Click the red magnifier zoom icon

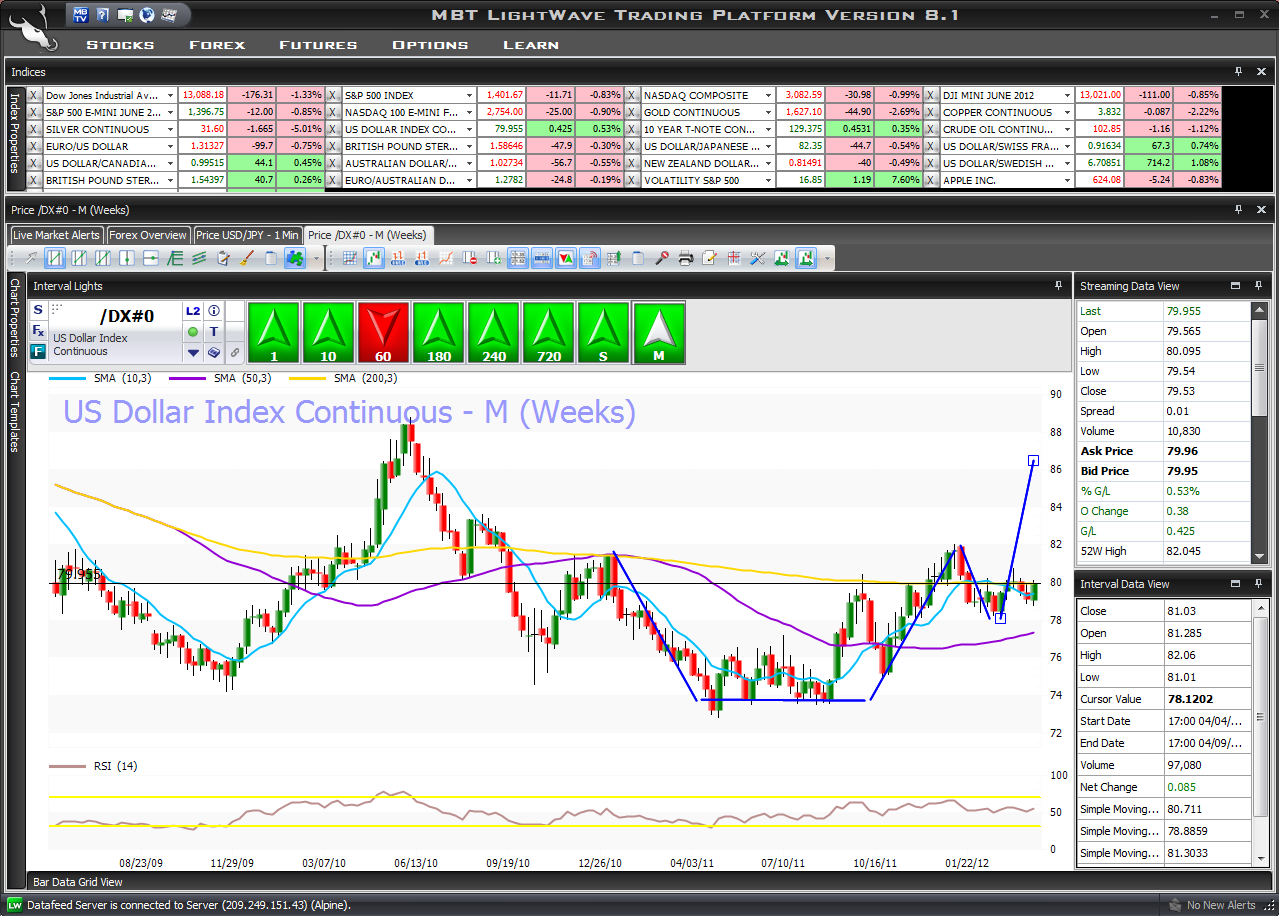tap(661, 258)
